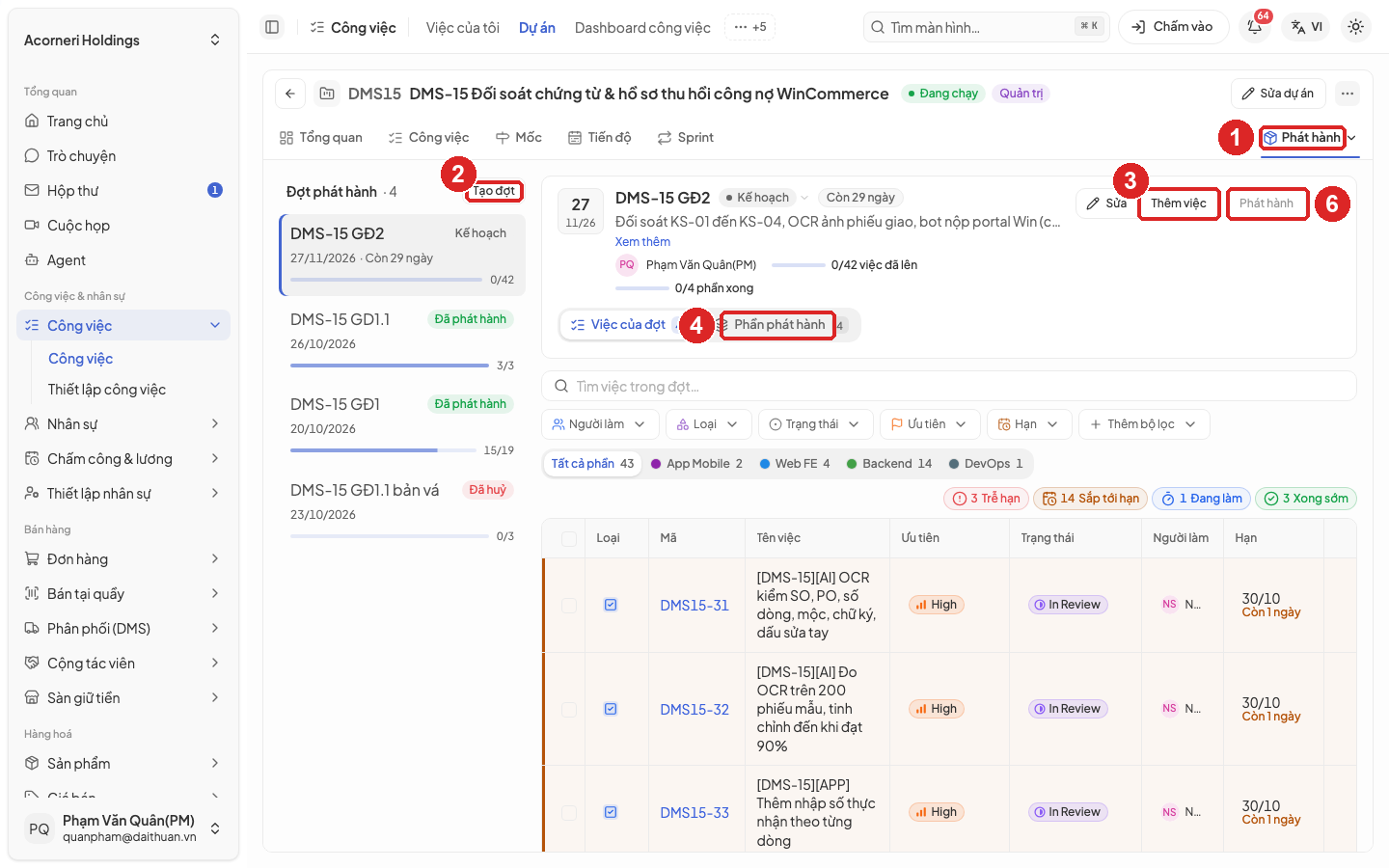Switch to the Tiến độ tab
1389x868 pixels.
[600, 138]
